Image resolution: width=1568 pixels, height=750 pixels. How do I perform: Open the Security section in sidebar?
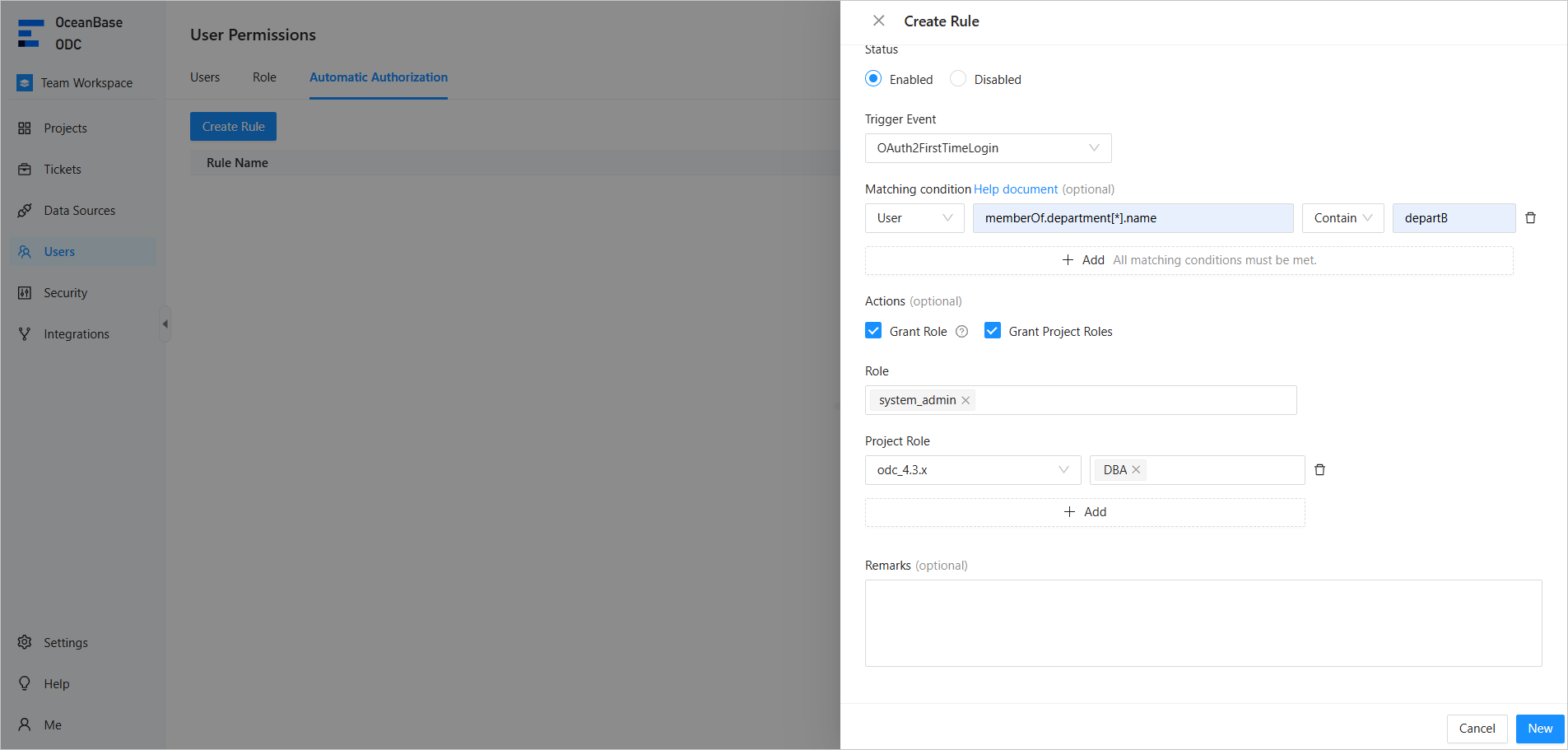pos(65,293)
